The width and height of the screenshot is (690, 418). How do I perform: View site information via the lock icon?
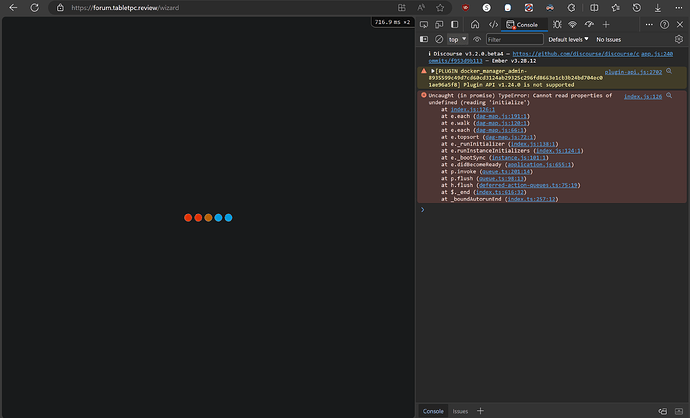coord(60,7)
